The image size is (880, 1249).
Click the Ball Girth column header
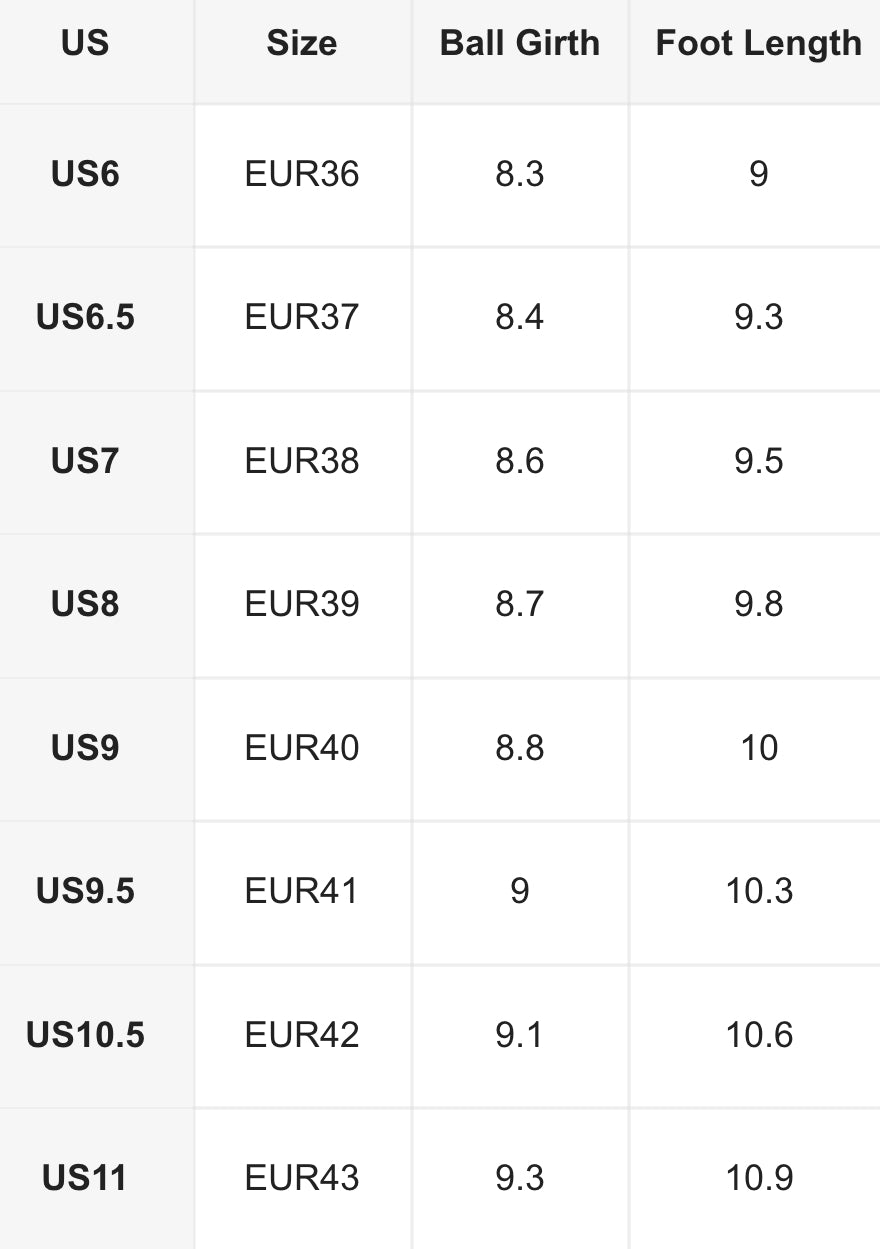[519, 43]
